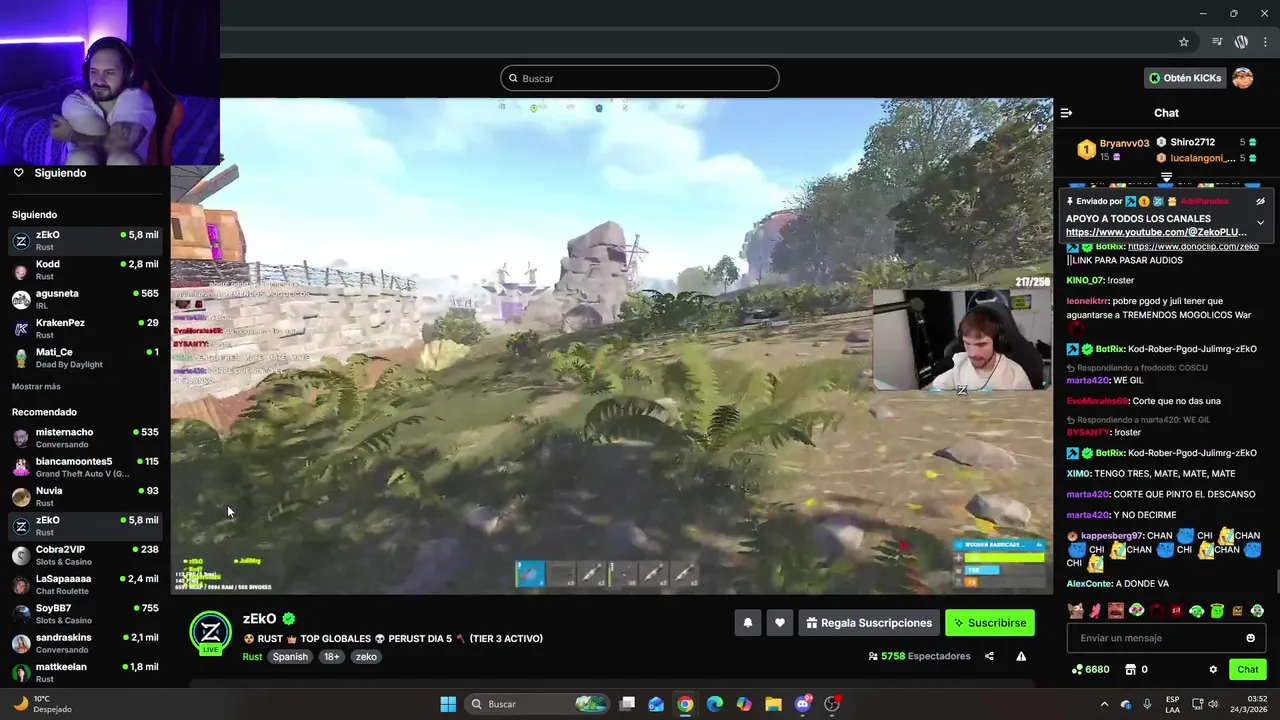Open the user profile avatar menu
Screen dimensions: 1280x720
pyautogui.click(x=1243, y=78)
